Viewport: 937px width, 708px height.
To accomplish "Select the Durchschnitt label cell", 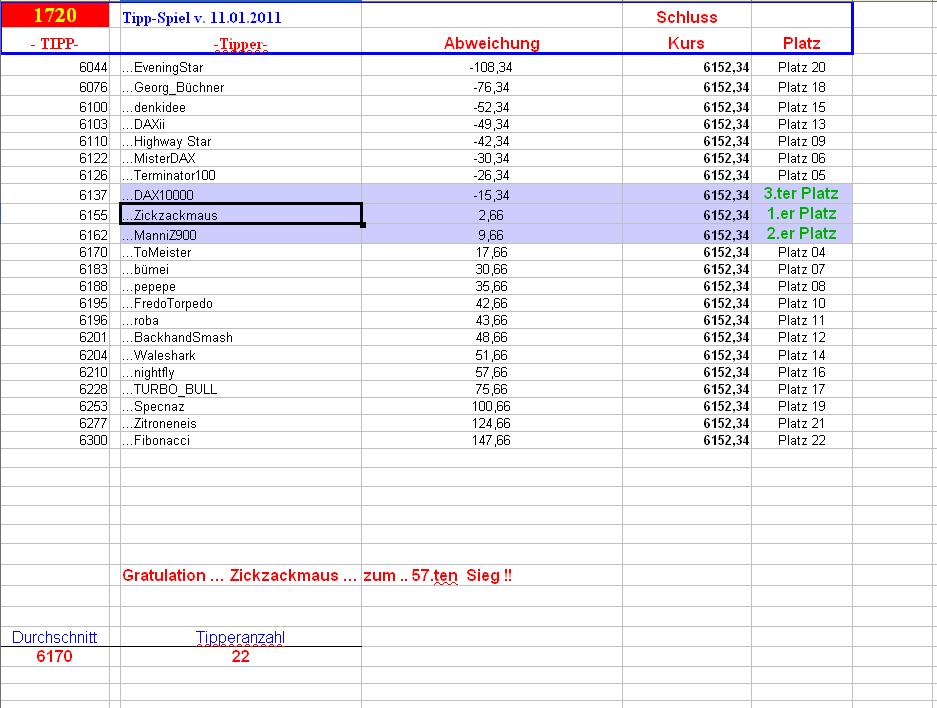I will click(x=55, y=637).
